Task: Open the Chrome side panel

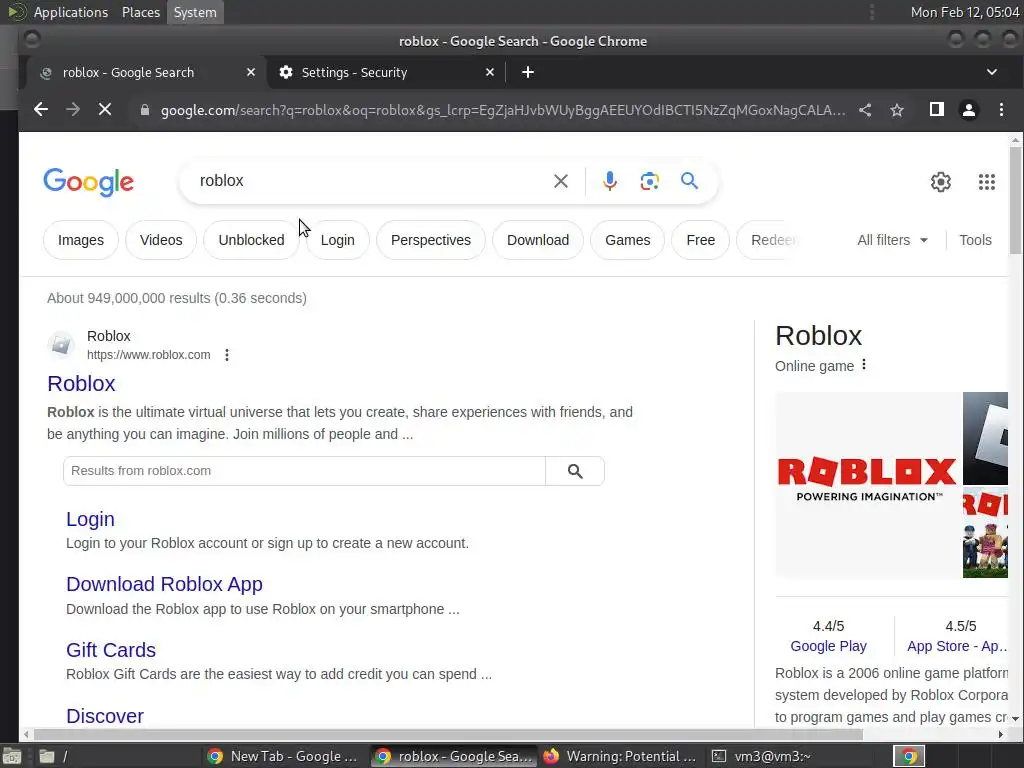Action: coord(936,110)
